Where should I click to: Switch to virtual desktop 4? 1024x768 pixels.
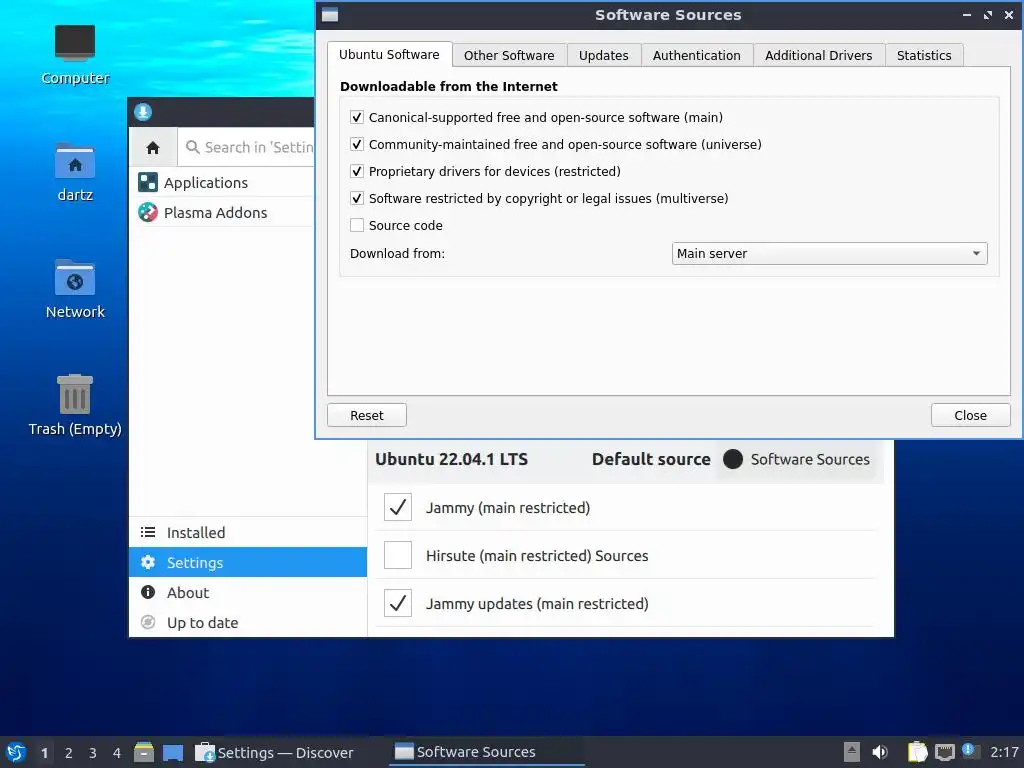tap(117, 753)
